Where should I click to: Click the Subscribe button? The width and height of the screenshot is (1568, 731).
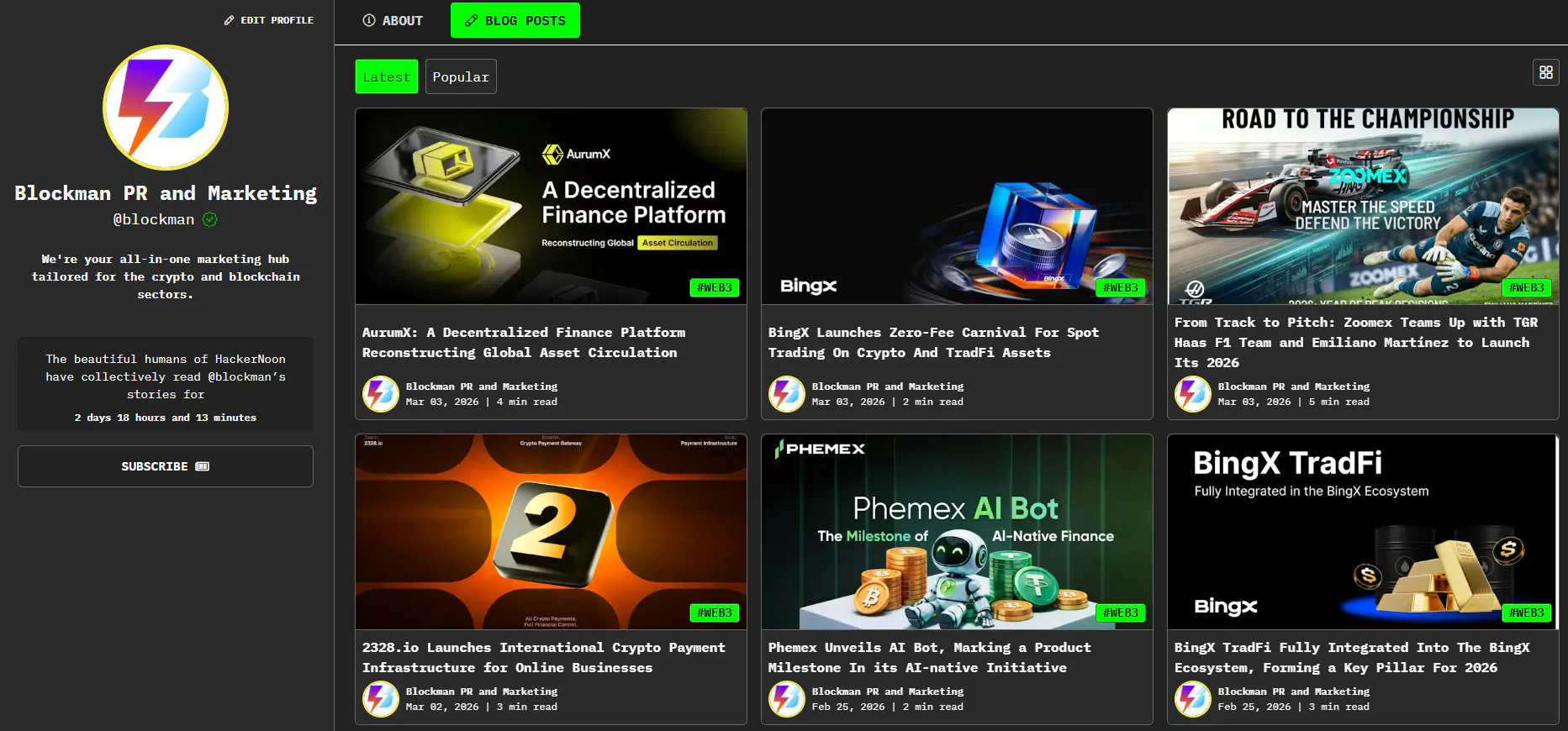pos(166,466)
